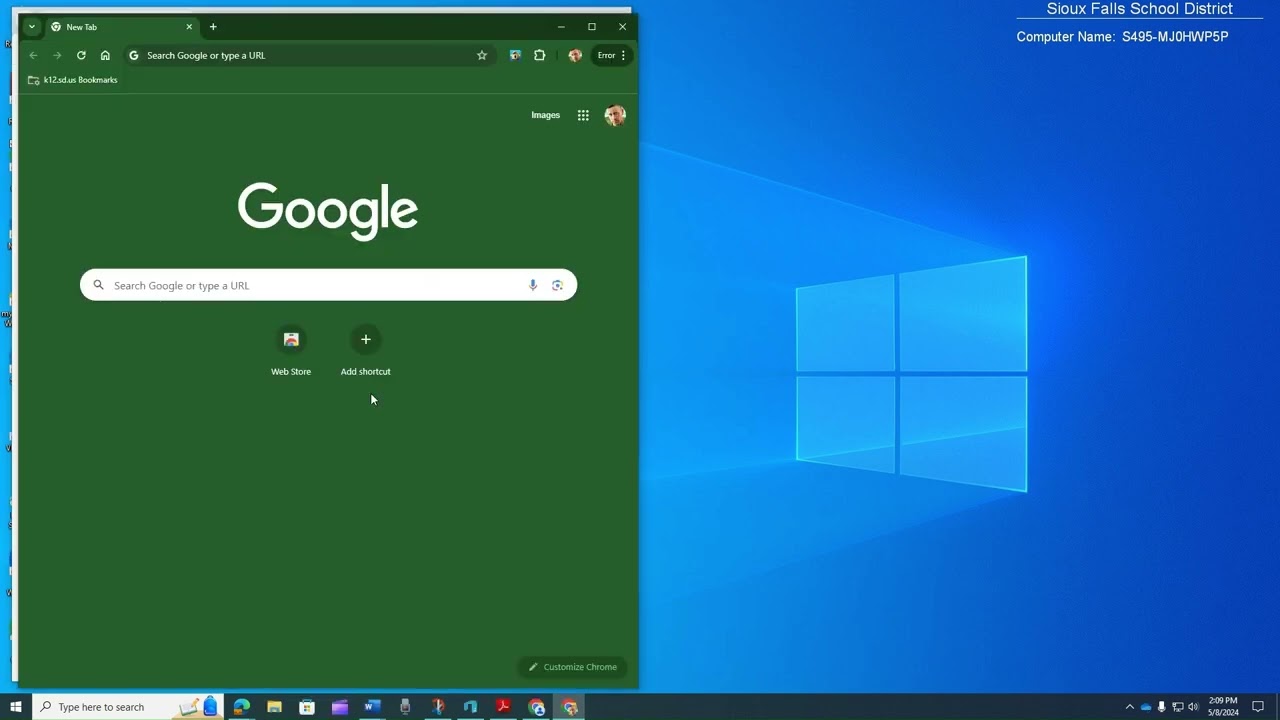
Task: Open the Extensions puzzle-piece menu
Action: coord(540,55)
